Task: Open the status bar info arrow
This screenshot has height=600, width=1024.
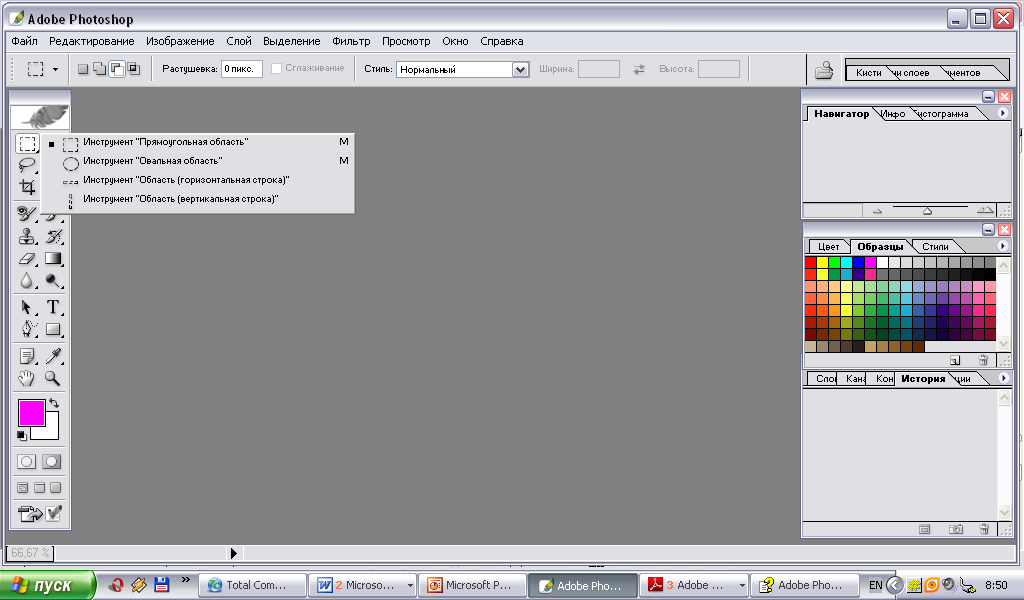Action: click(234, 554)
